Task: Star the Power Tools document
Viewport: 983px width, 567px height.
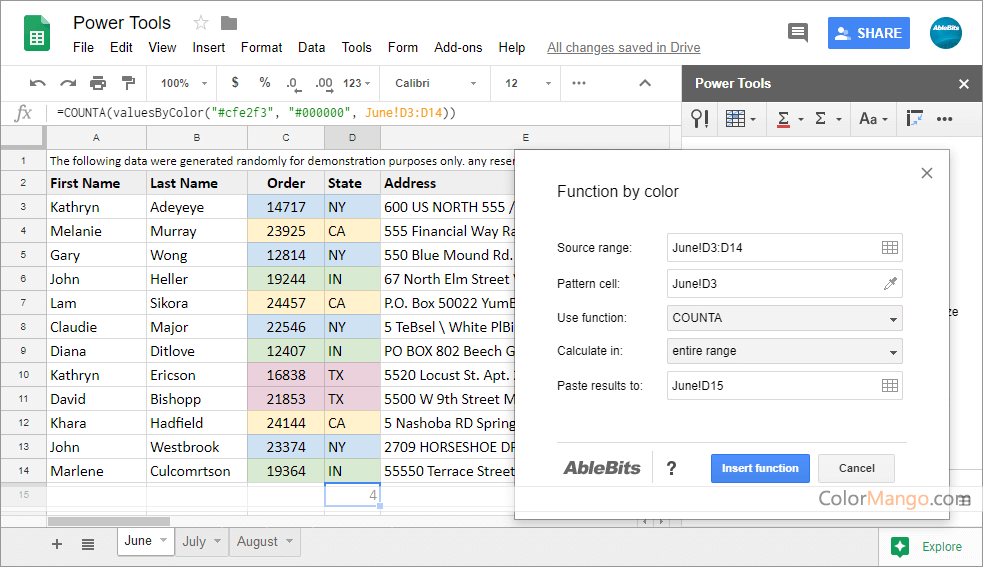Action: [201, 23]
